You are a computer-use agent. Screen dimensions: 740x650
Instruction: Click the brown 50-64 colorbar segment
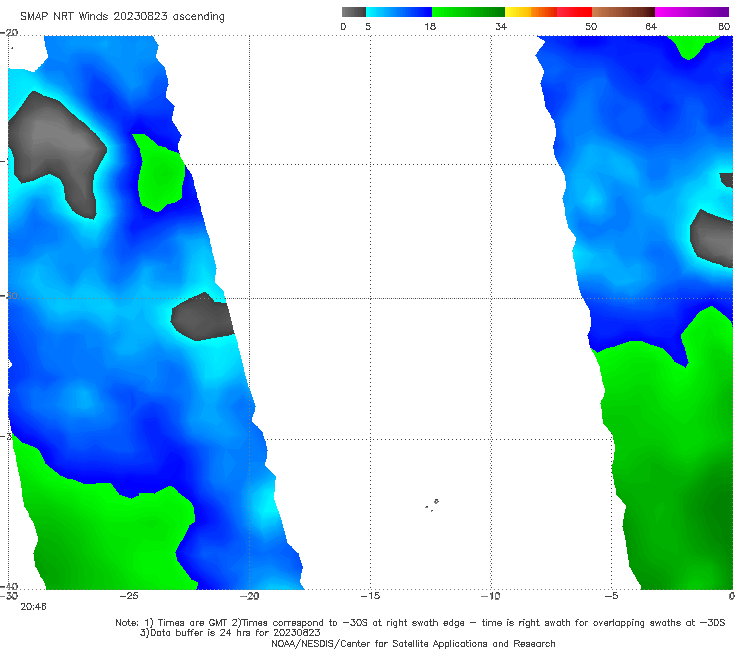tap(623, 12)
